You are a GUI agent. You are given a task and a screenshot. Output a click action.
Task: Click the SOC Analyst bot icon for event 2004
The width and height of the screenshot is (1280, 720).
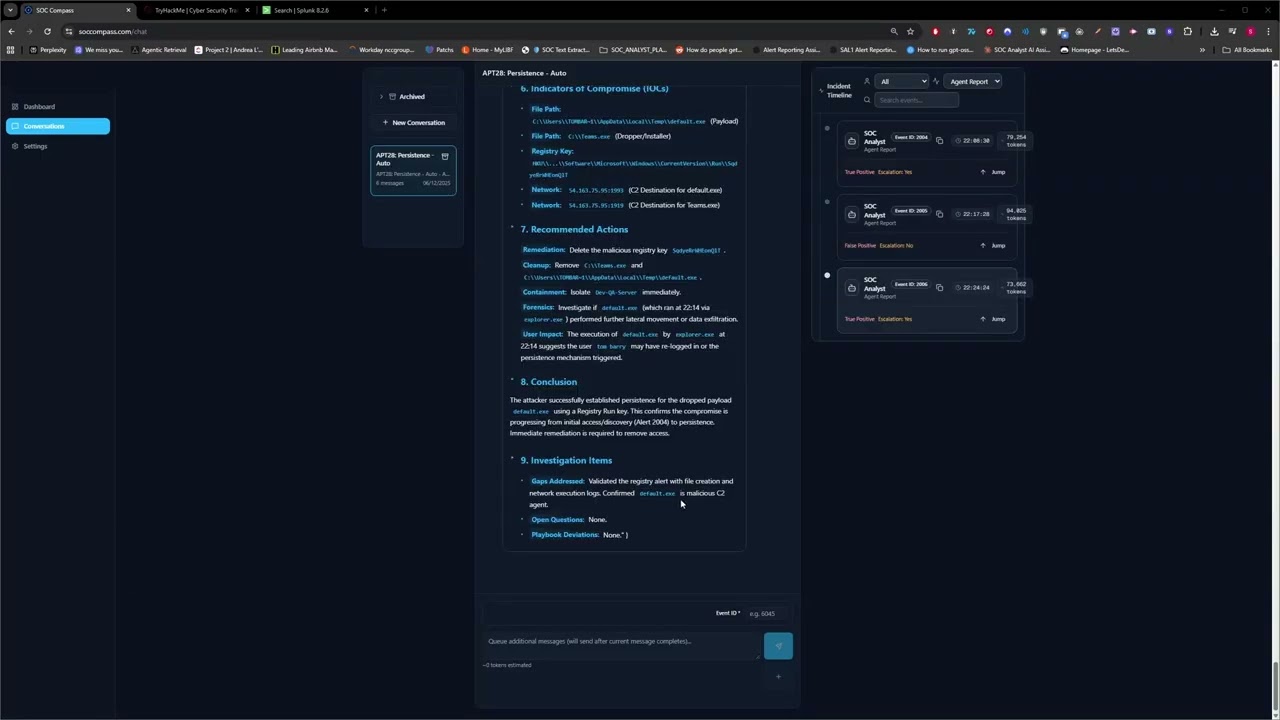point(852,141)
